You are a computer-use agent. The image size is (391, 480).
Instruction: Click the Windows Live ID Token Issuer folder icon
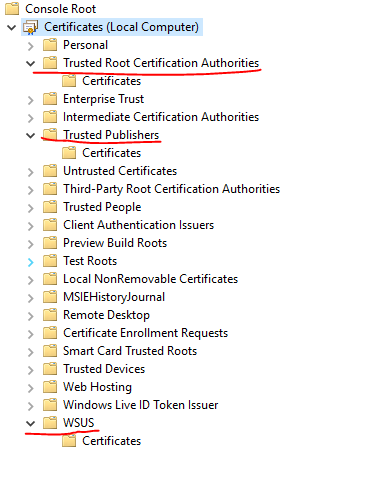[50, 405]
